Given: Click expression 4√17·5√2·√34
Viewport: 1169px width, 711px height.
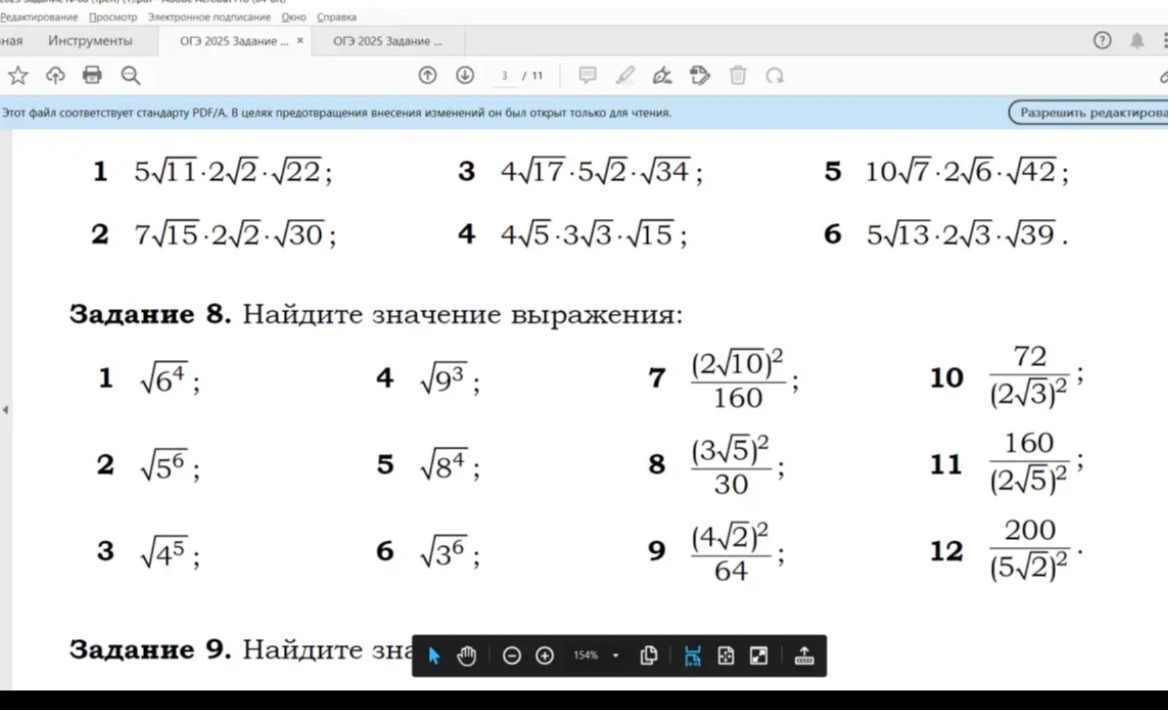Looking at the screenshot, I should (602, 171).
